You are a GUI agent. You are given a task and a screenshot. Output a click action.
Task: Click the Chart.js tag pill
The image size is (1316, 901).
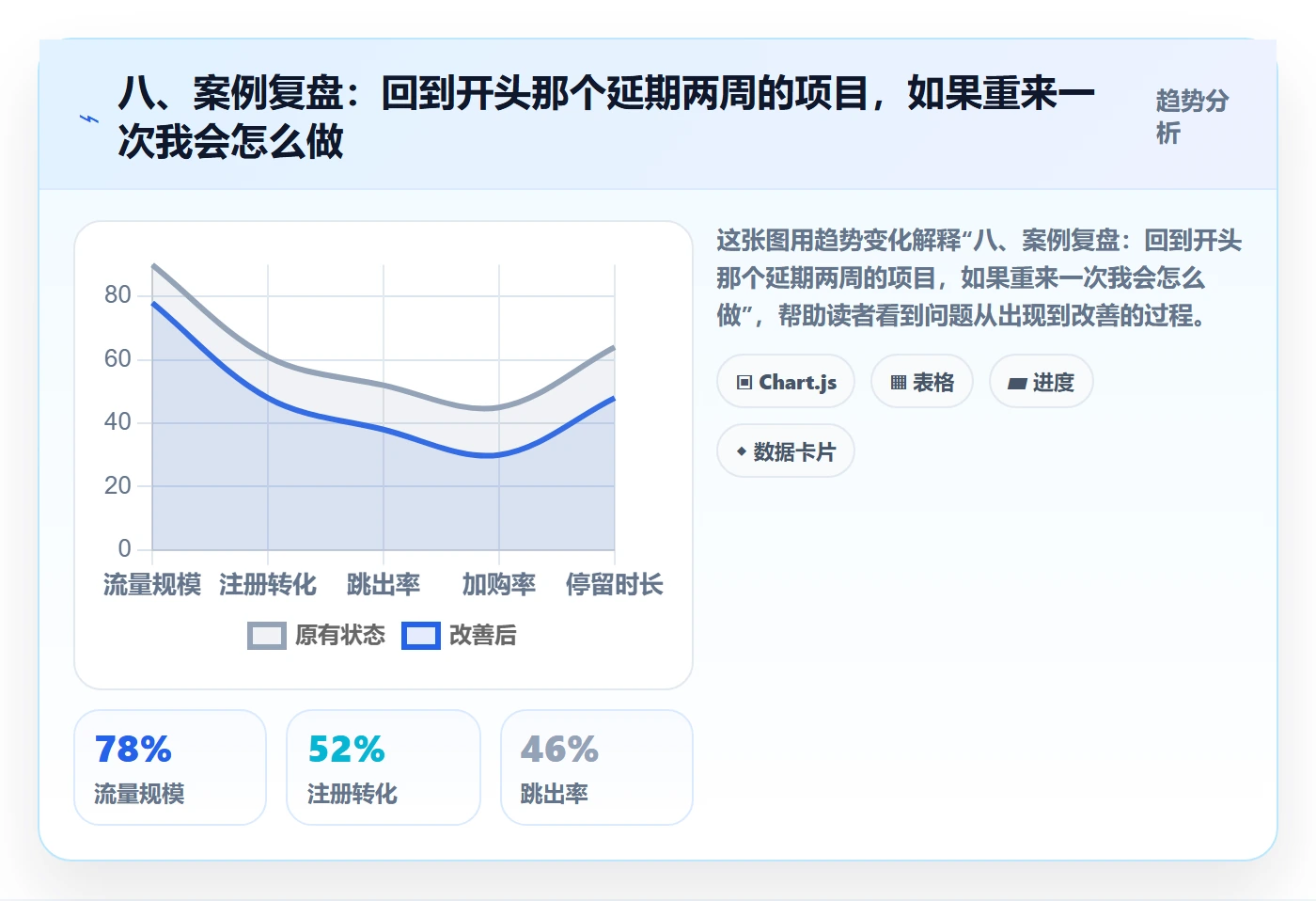pos(786,382)
